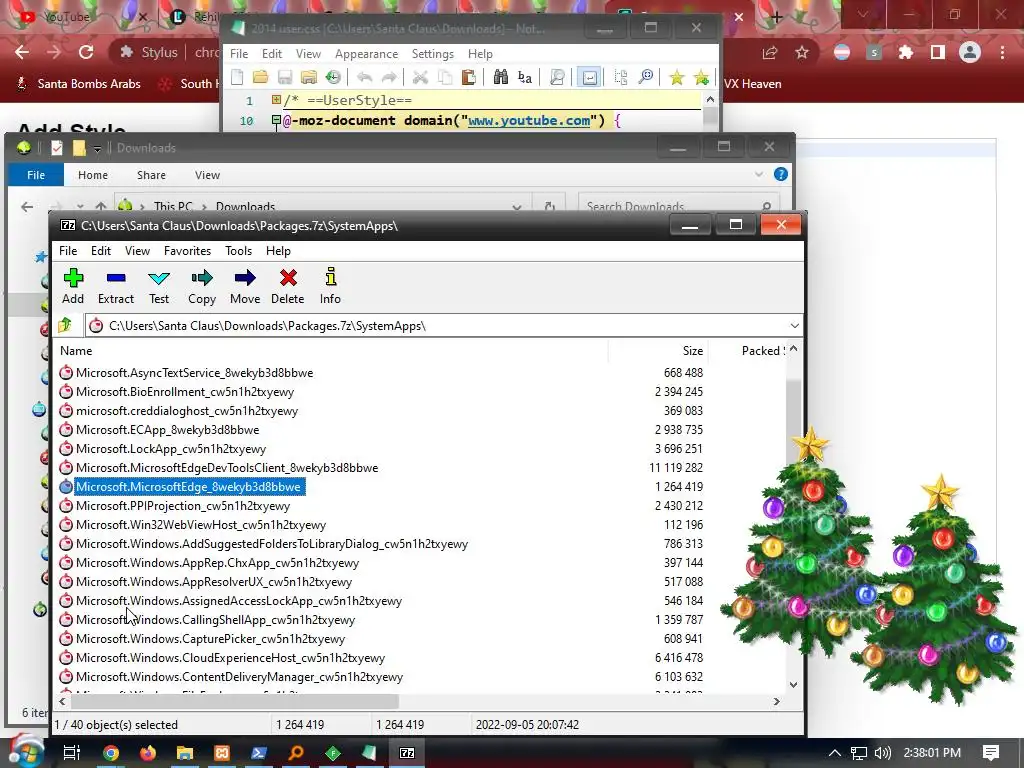Select Microsoft.Windows.CloudExperienceHost_cw5n1h2txyewy
The image size is (1024, 768).
231,658
